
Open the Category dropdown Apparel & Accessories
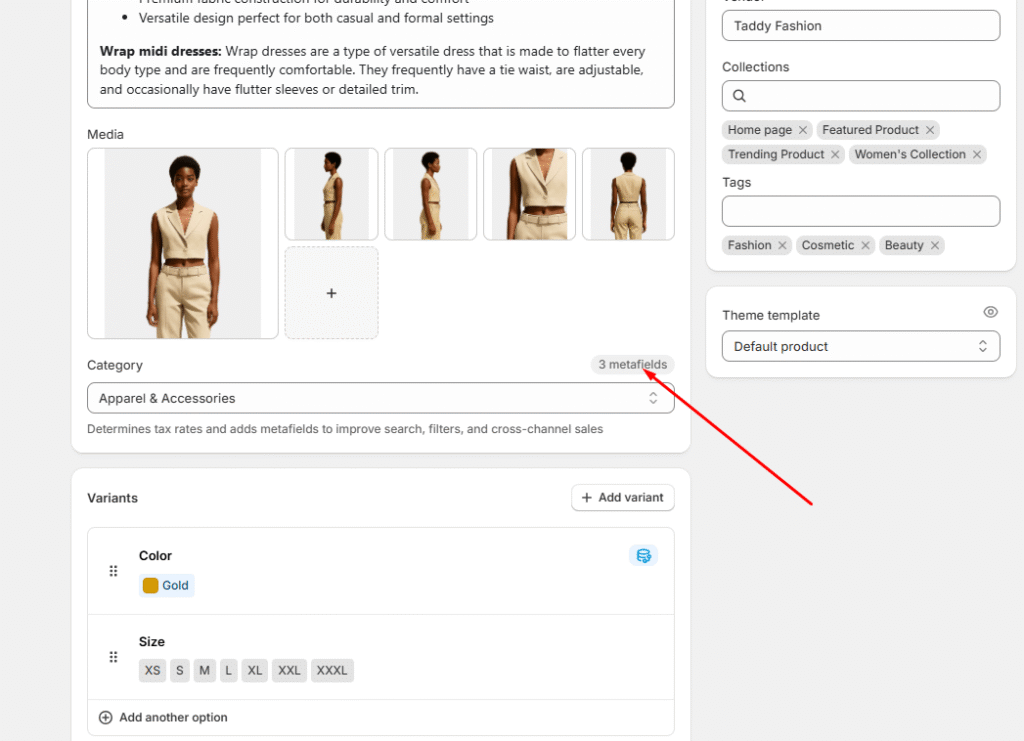381,398
